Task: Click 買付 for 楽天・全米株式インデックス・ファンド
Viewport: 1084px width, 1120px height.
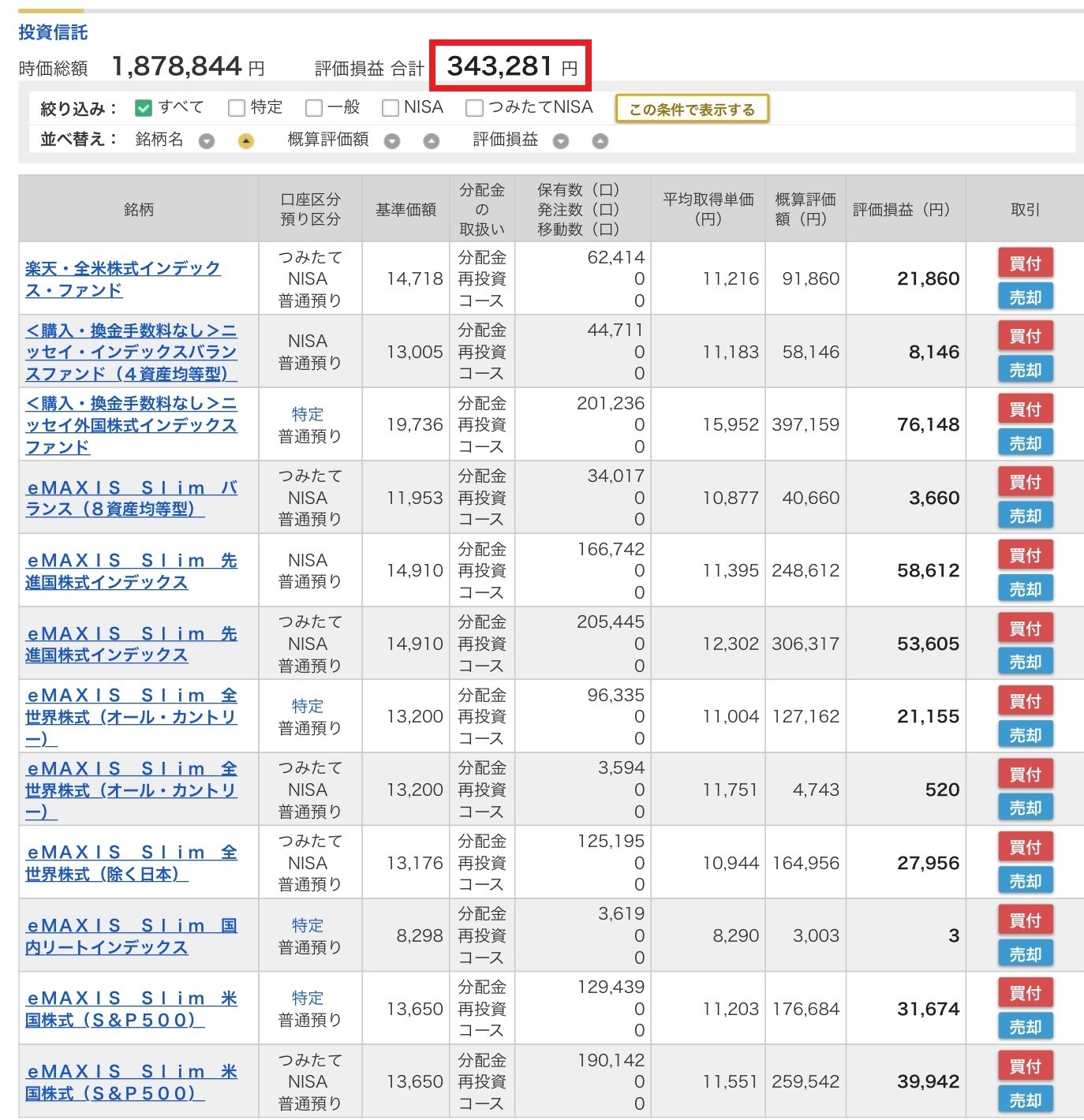Action: [x=1025, y=263]
